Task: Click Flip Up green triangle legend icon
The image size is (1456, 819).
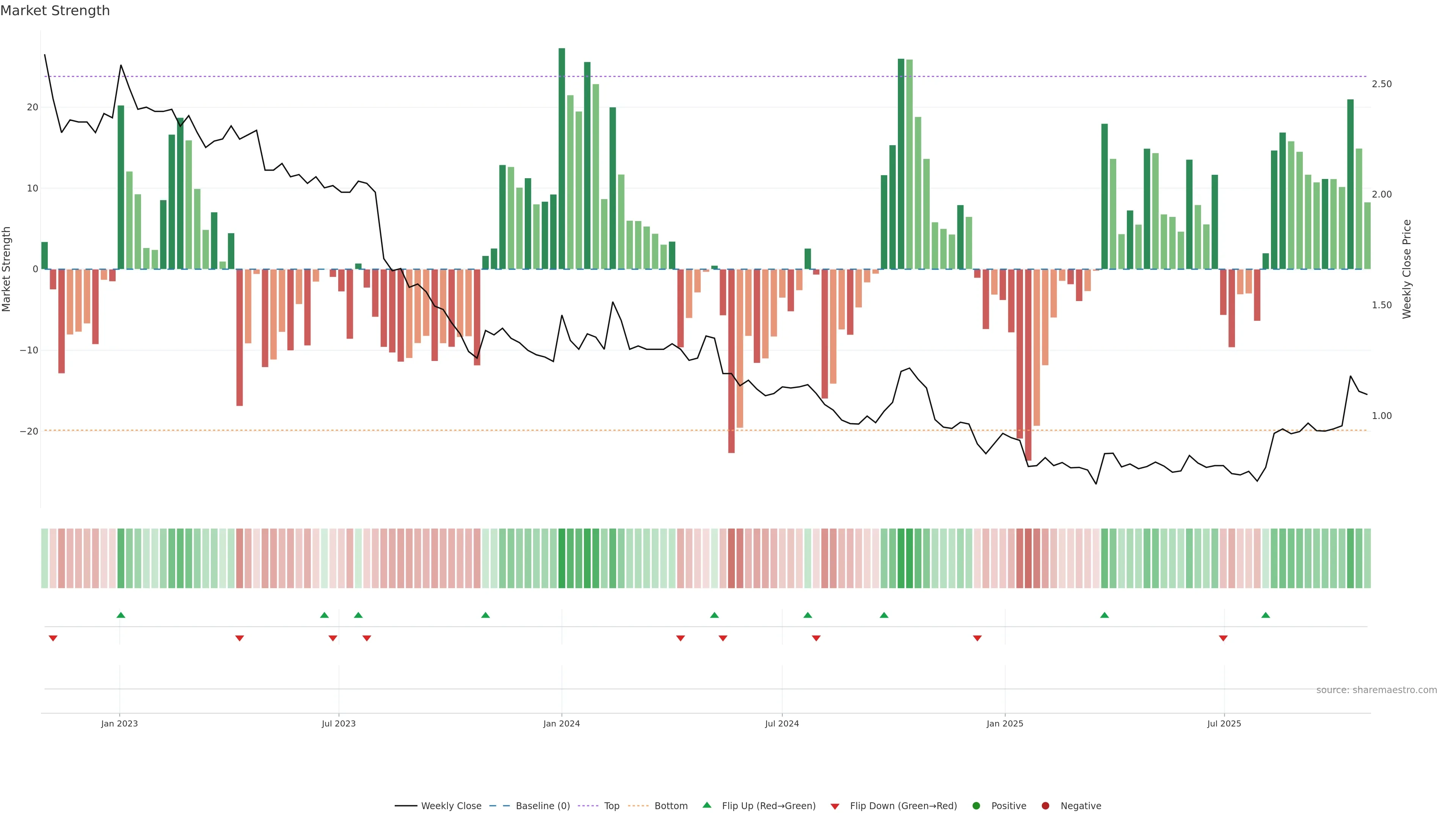Action: click(706, 805)
